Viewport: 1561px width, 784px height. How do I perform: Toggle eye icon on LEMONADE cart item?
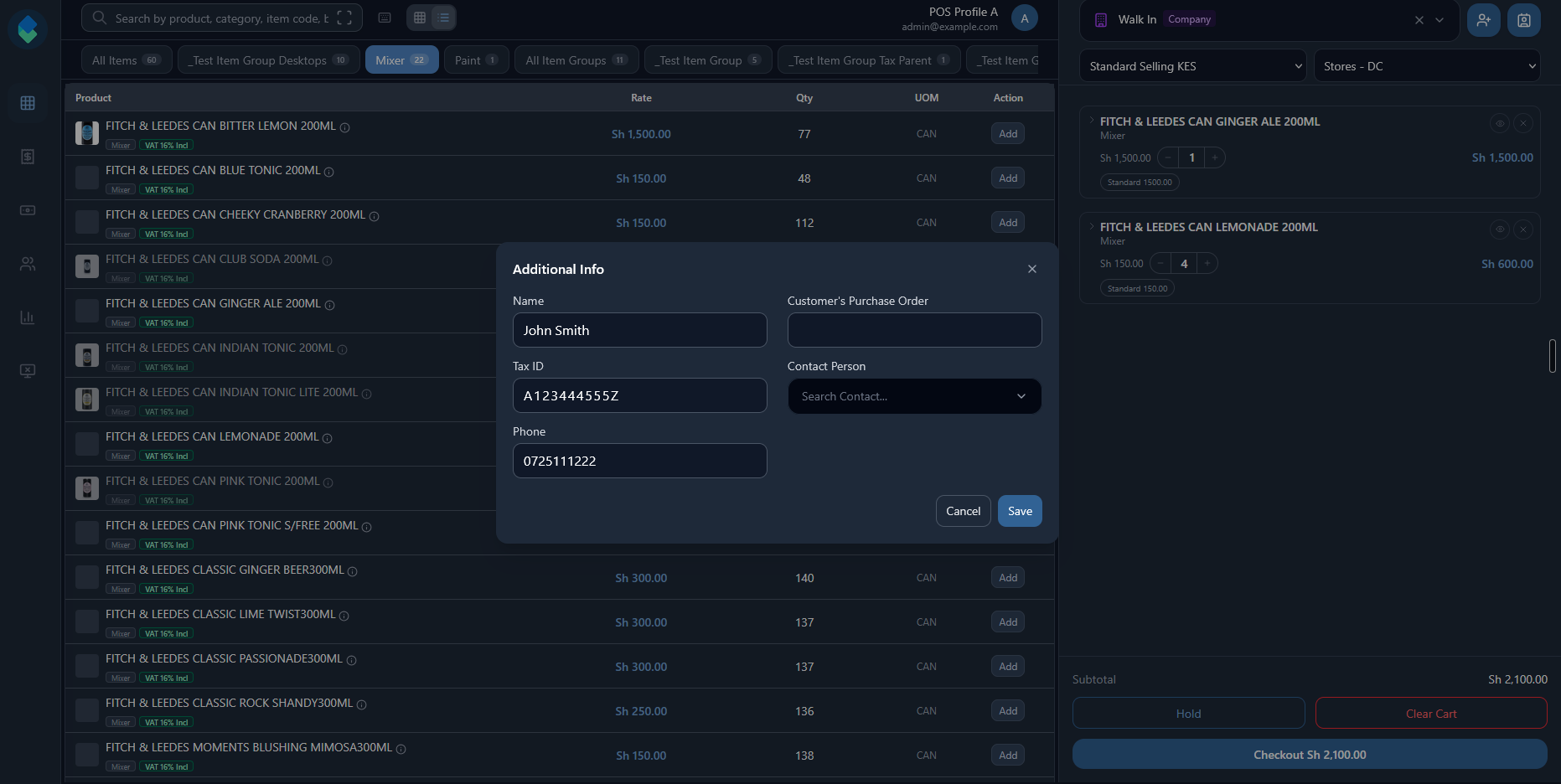click(x=1500, y=229)
